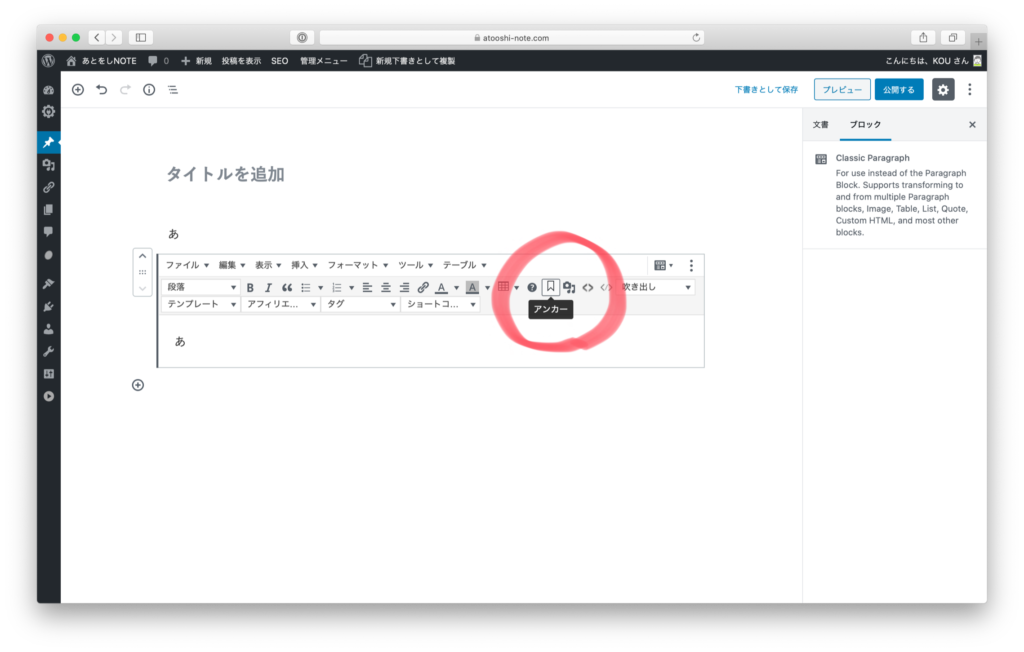Center-align the paragraph text

coord(386,288)
